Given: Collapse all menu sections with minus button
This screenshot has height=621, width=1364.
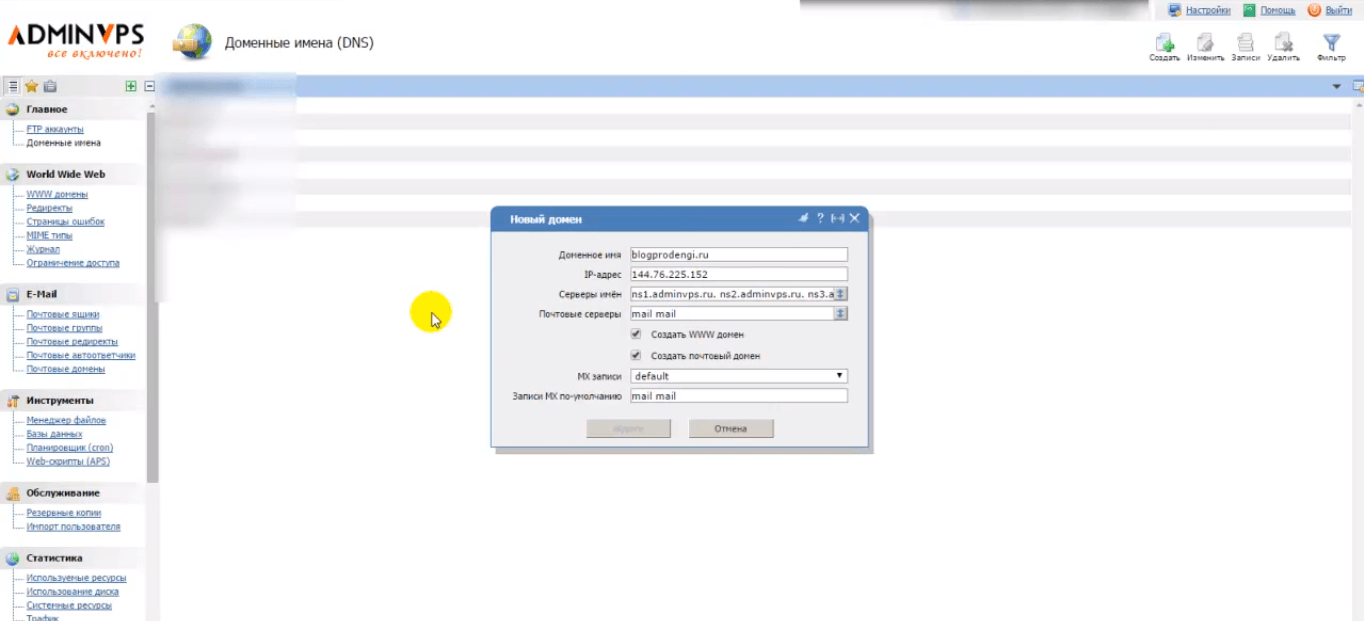Looking at the screenshot, I should [150, 87].
